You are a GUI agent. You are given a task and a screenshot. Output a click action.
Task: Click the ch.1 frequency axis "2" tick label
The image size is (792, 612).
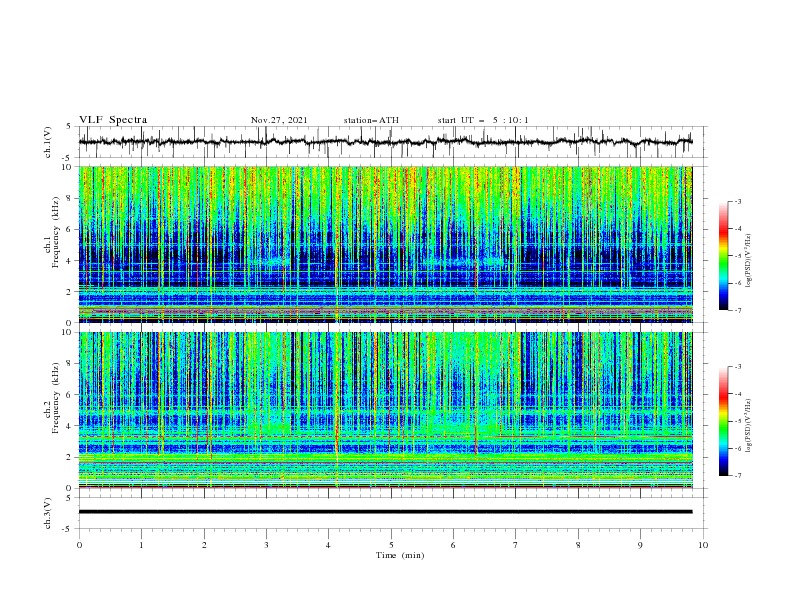point(71,292)
